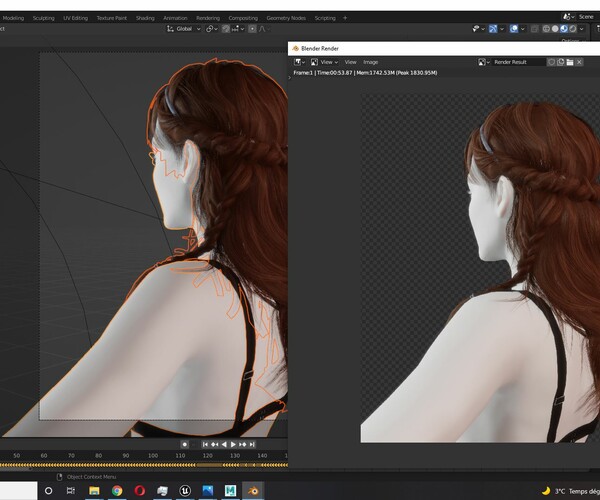This screenshot has width=600, height=500.
Task: Toggle fake user shield for Render Result
Action: (x=551, y=62)
